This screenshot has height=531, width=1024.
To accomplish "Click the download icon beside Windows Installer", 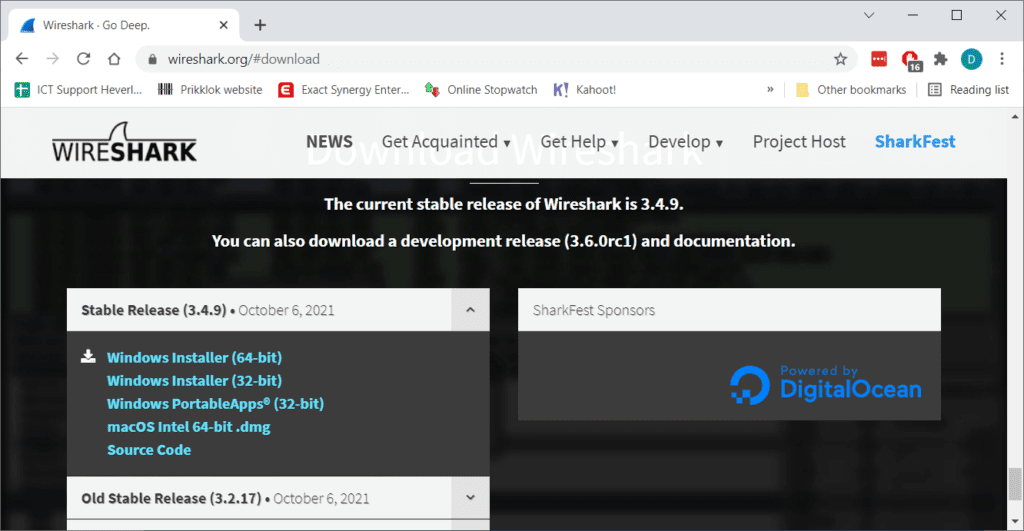I will [x=88, y=357].
